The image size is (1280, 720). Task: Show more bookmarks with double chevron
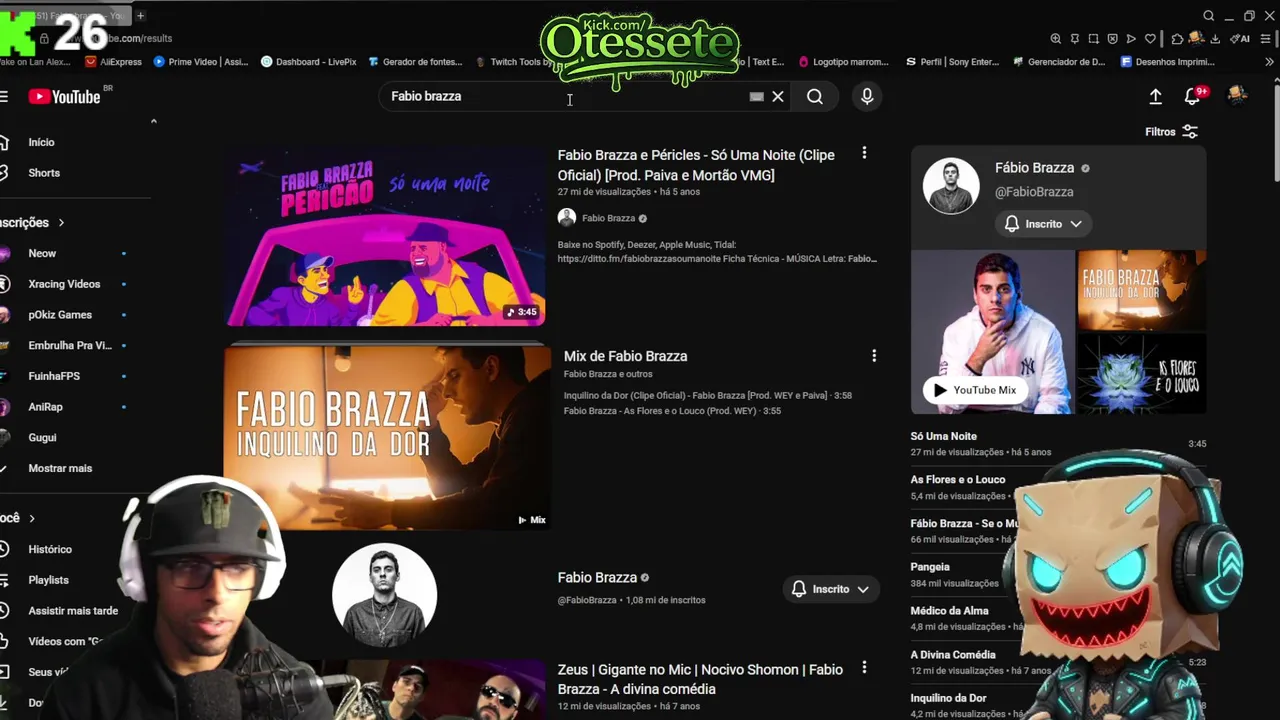[1270, 61]
